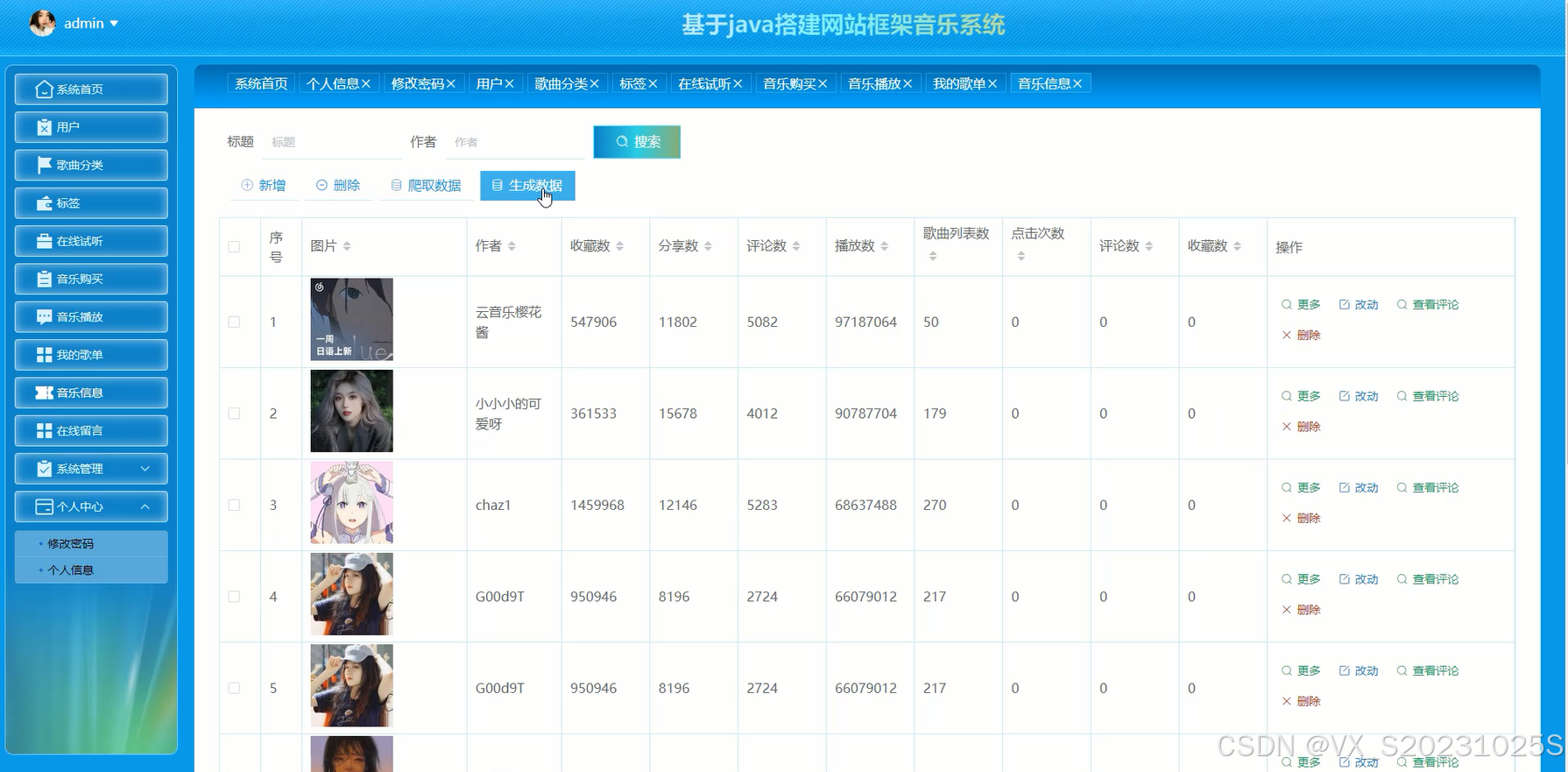The height and width of the screenshot is (772, 1568).
Task: Check the checkbox for row 2
Action: click(x=234, y=414)
